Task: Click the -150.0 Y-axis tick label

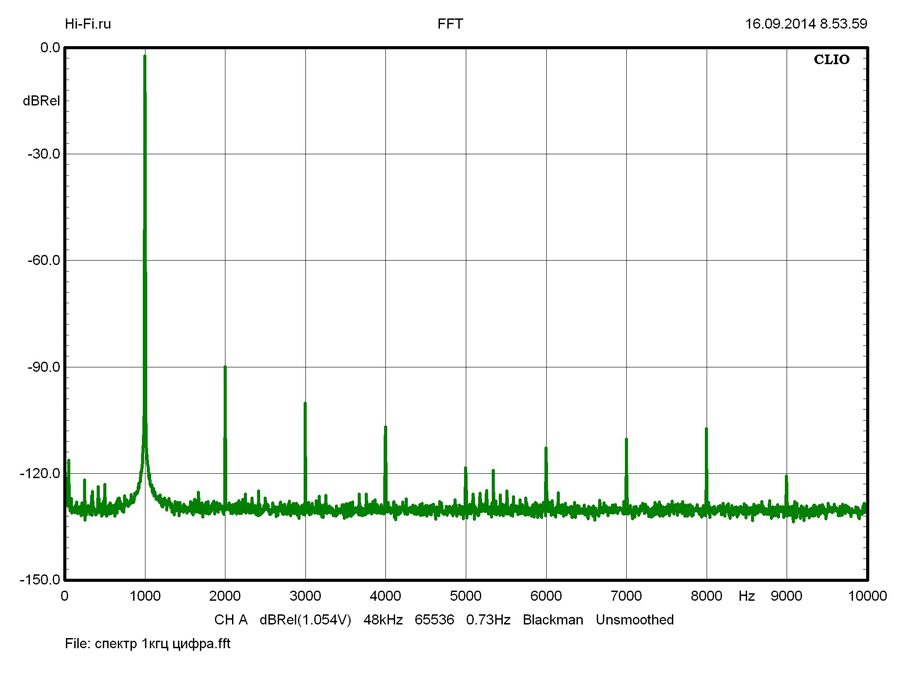Action: 39,580
